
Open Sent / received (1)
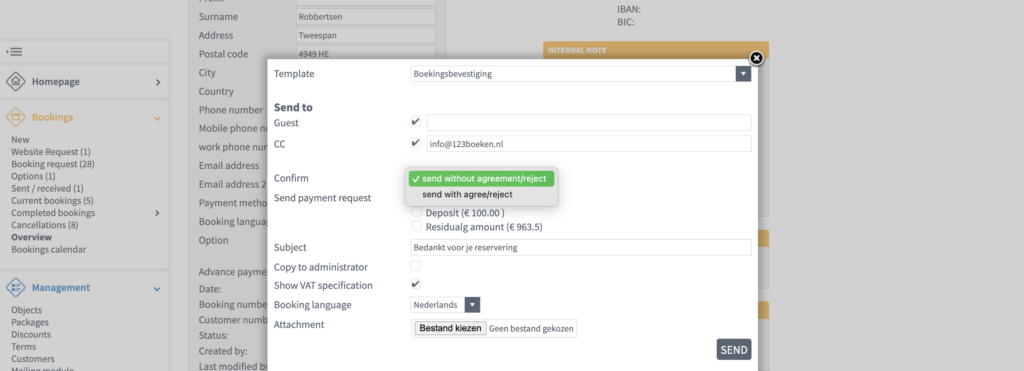click(x=47, y=188)
